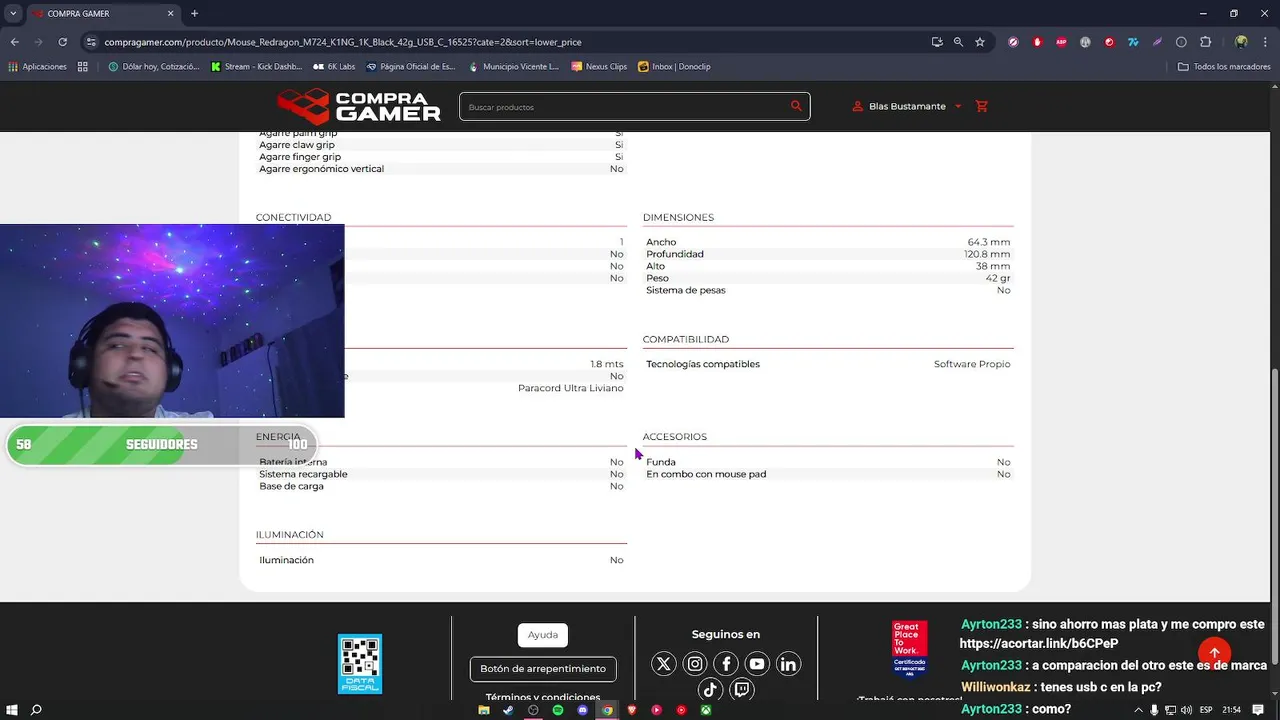Click the Tecnologías compatibles label

[703, 364]
